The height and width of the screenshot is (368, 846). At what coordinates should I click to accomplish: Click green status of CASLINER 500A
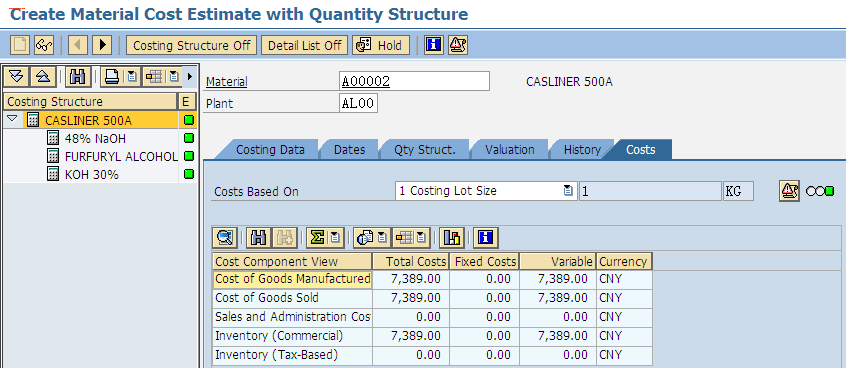pyautogui.click(x=188, y=120)
